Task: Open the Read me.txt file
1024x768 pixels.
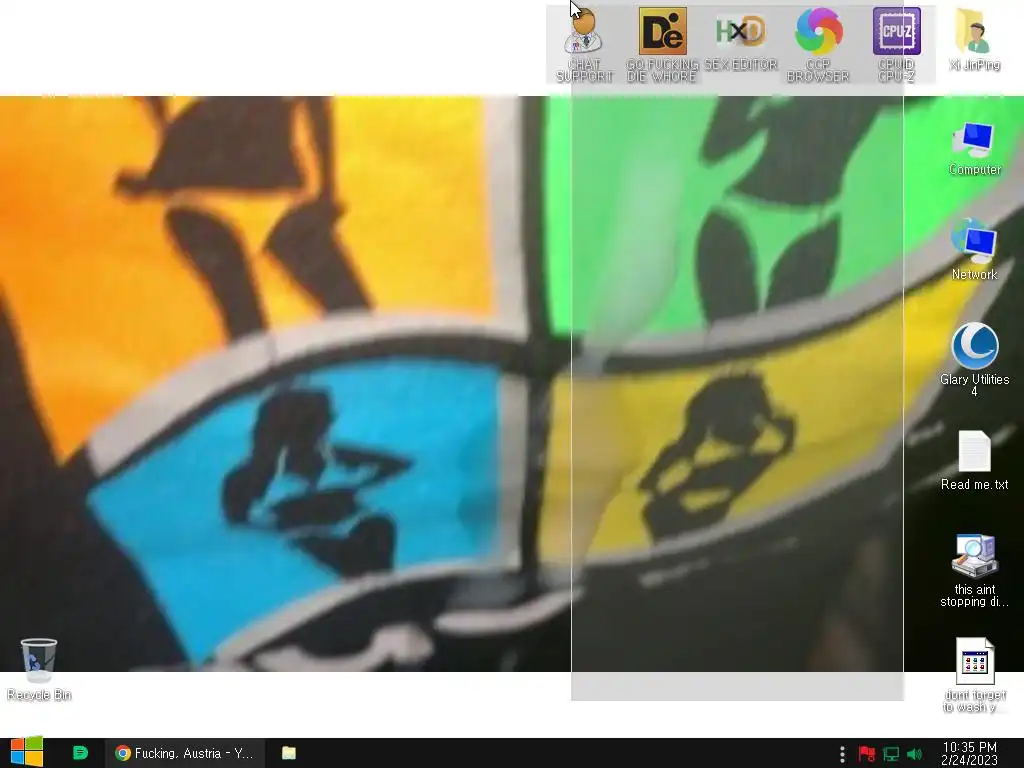Action: point(974,460)
